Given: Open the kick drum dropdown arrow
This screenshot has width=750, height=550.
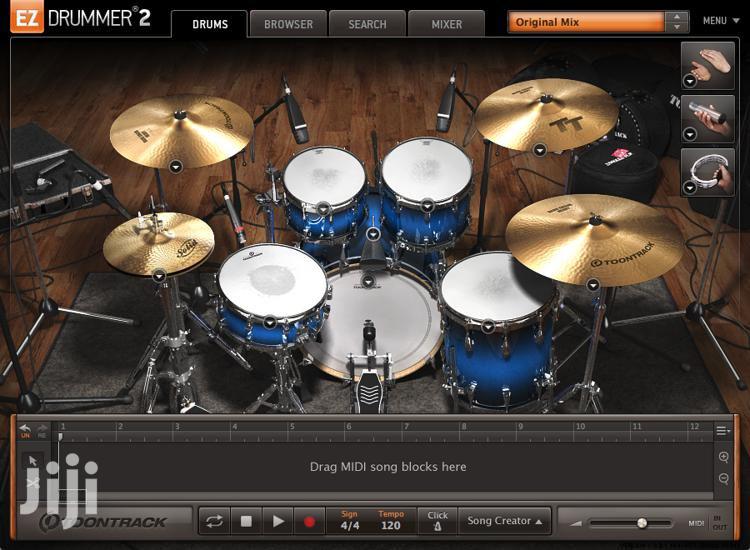Looking at the screenshot, I should (x=367, y=281).
